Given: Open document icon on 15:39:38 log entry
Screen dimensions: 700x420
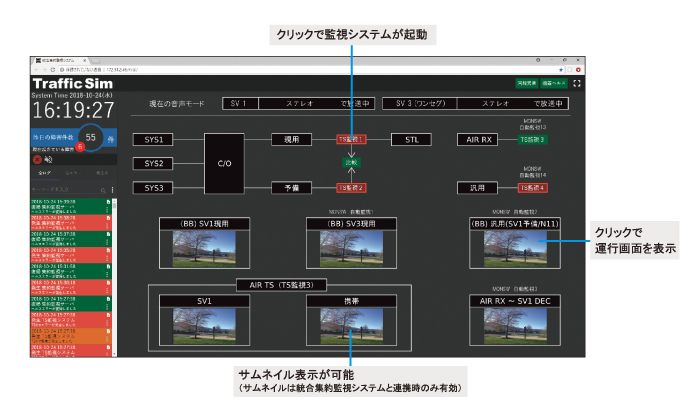Looking at the screenshot, I should (108, 202).
